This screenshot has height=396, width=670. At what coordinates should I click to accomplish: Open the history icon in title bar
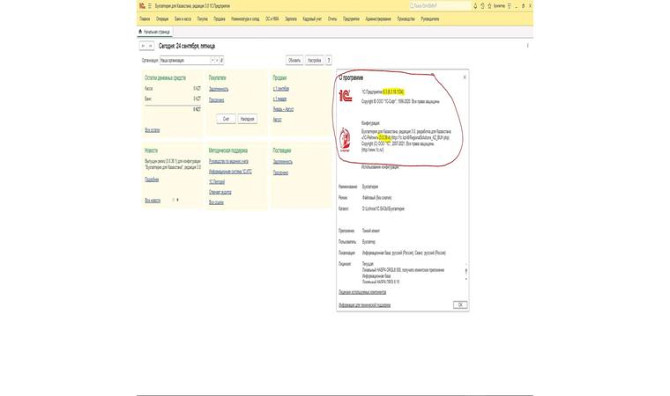pos(482,6)
